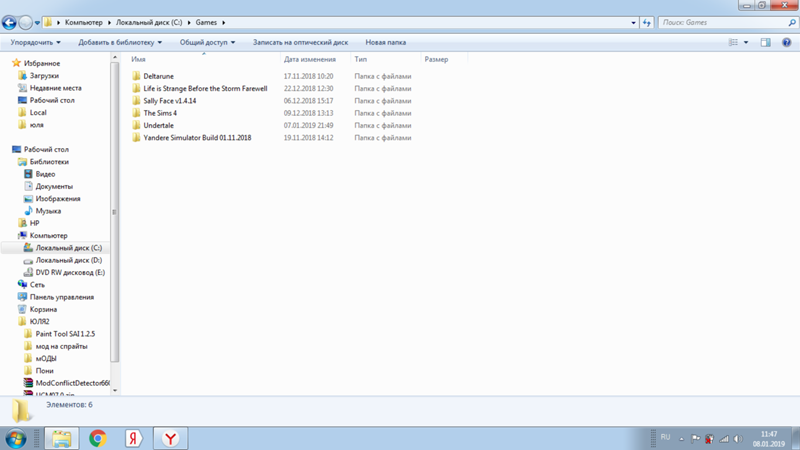The width and height of the screenshot is (800, 450).
Task: Select Life is Strange Before the Storm folder icon
Action: (136, 88)
